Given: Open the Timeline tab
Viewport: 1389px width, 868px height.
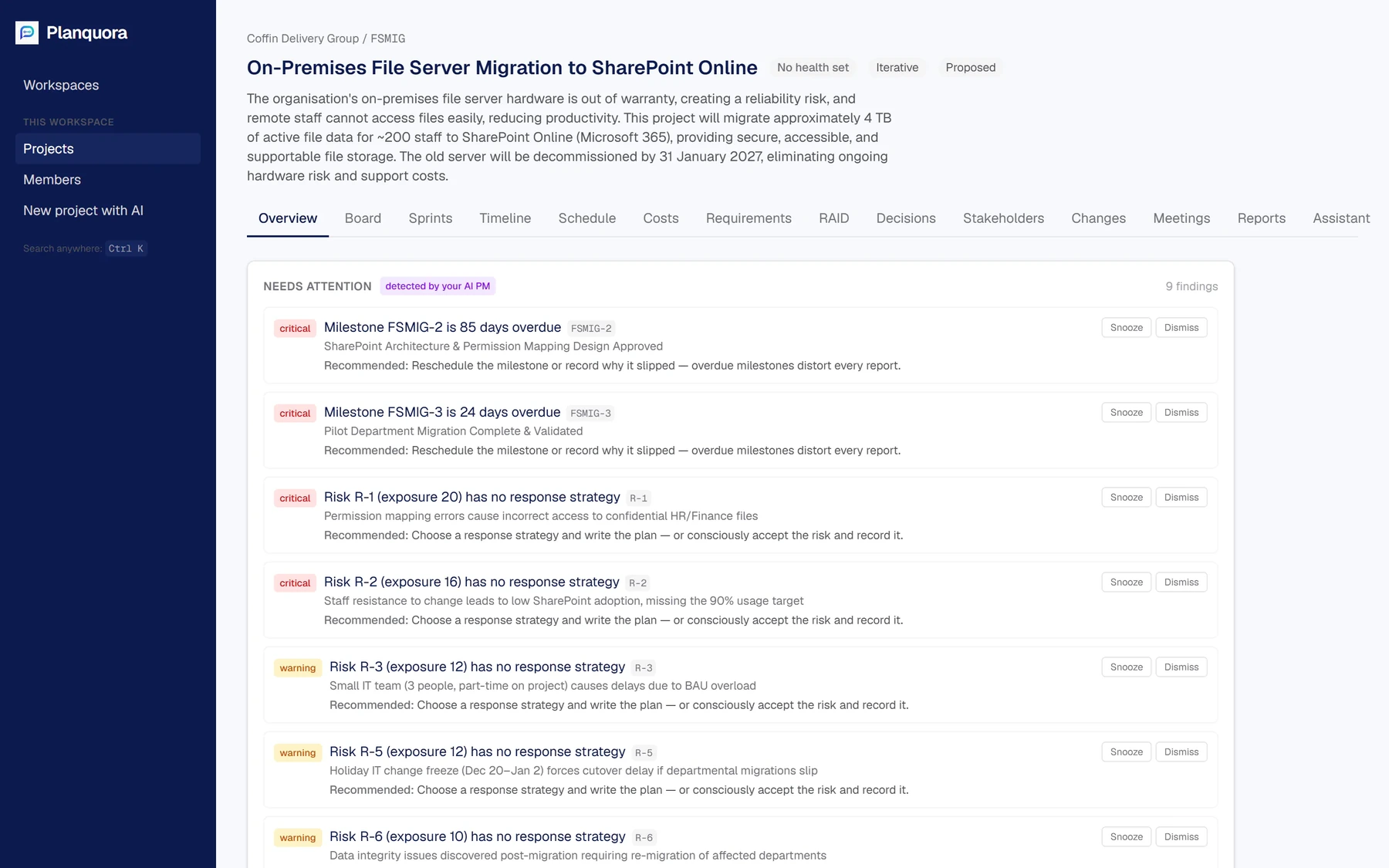Looking at the screenshot, I should (x=505, y=218).
